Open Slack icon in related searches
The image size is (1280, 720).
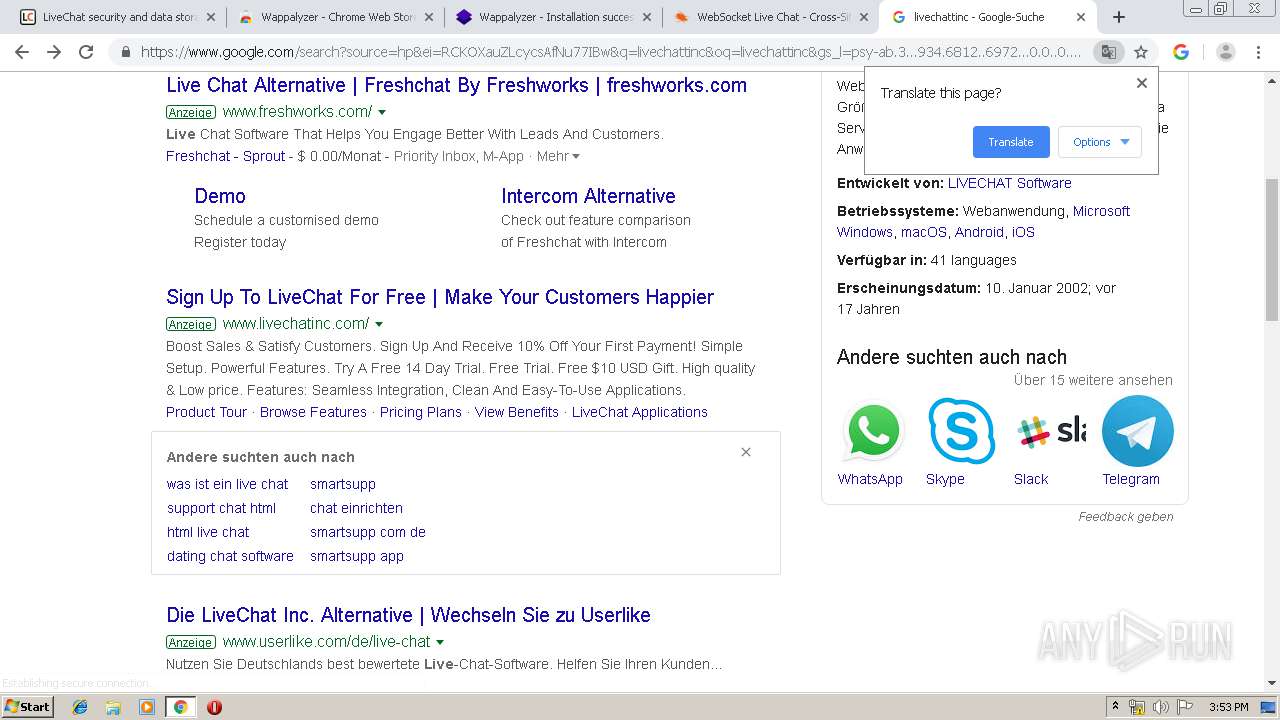click(x=1050, y=431)
